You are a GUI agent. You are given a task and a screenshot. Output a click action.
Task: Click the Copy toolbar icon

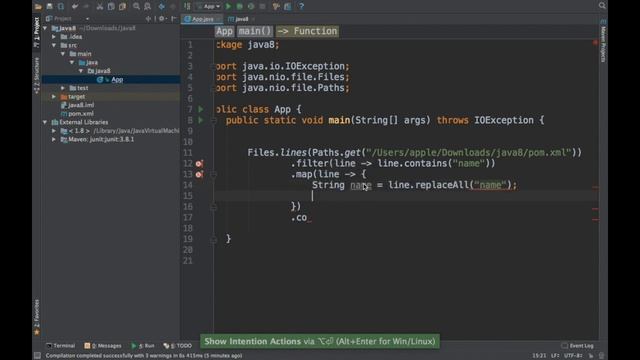click(111, 6)
